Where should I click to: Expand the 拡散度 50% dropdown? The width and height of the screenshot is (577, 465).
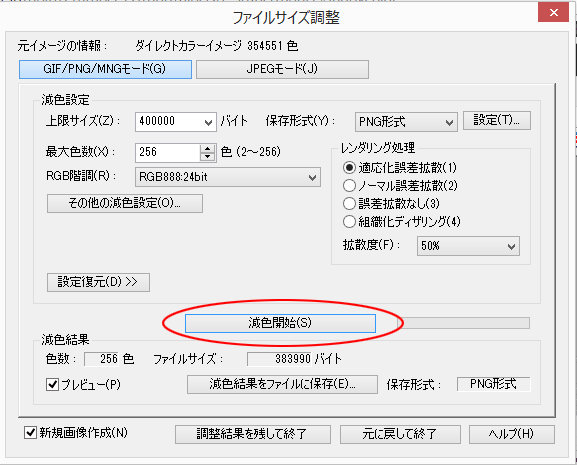pos(511,246)
